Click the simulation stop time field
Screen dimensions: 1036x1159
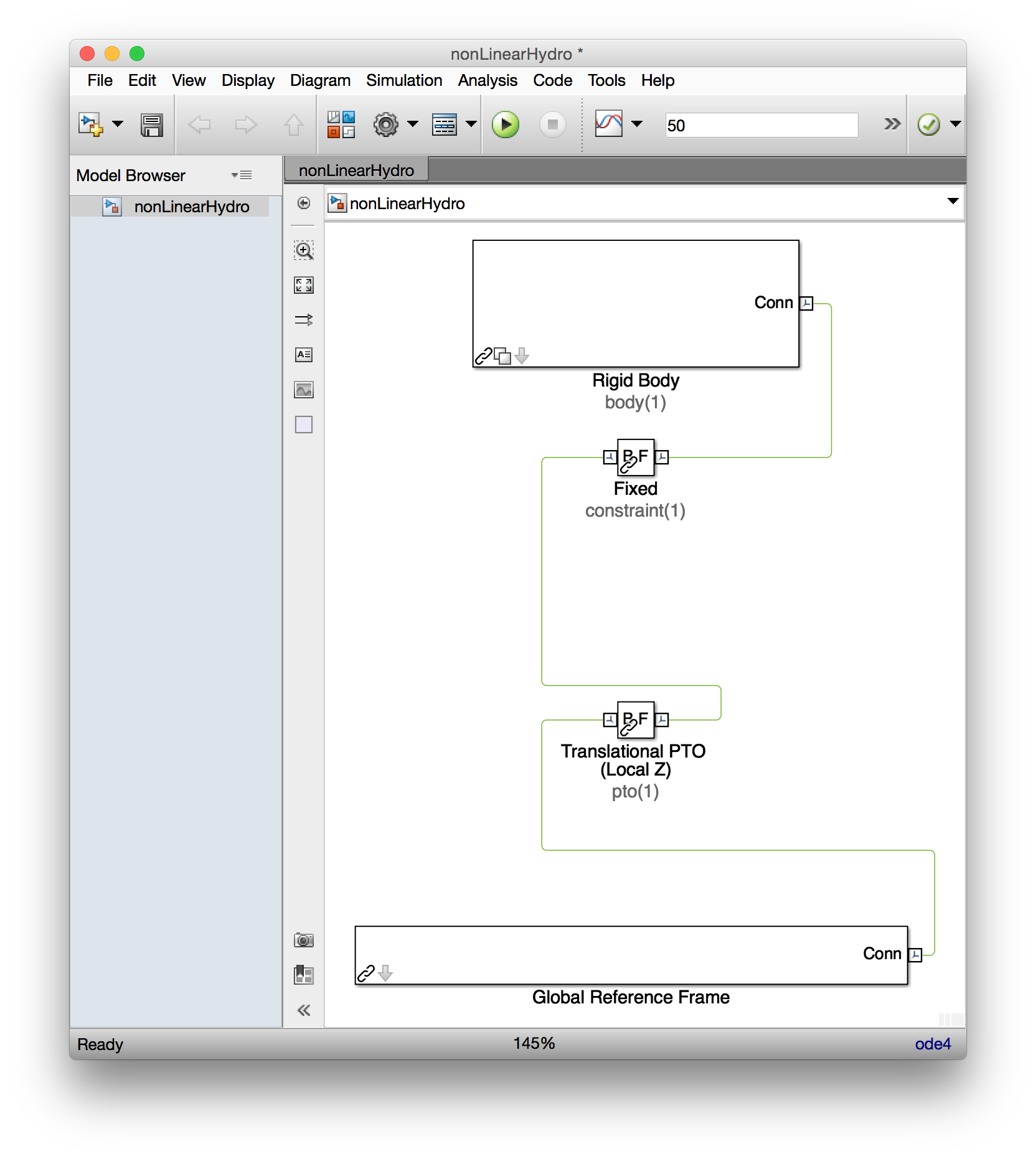tap(761, 125)
